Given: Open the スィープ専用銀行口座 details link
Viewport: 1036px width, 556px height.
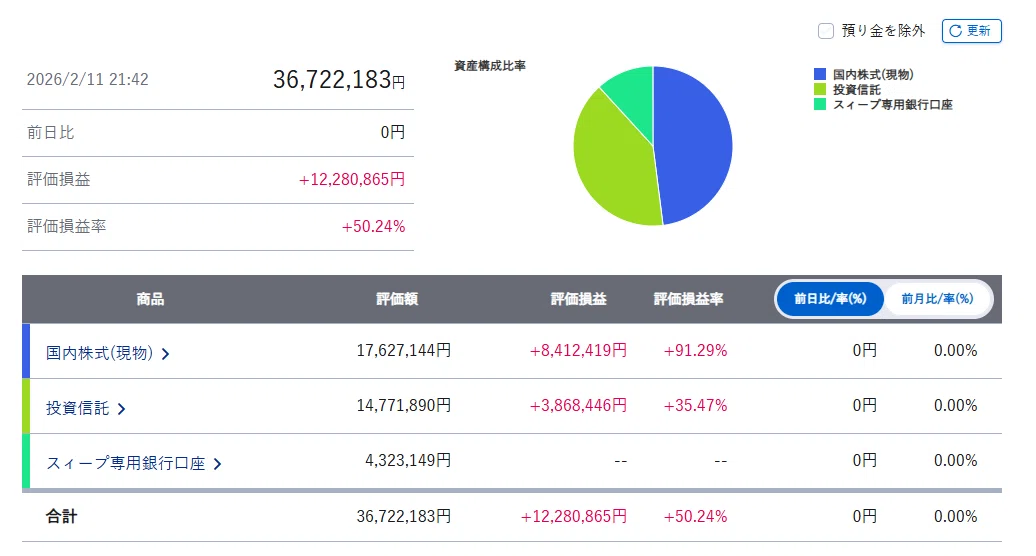Looking at the screenshot, I should [126, 464].
